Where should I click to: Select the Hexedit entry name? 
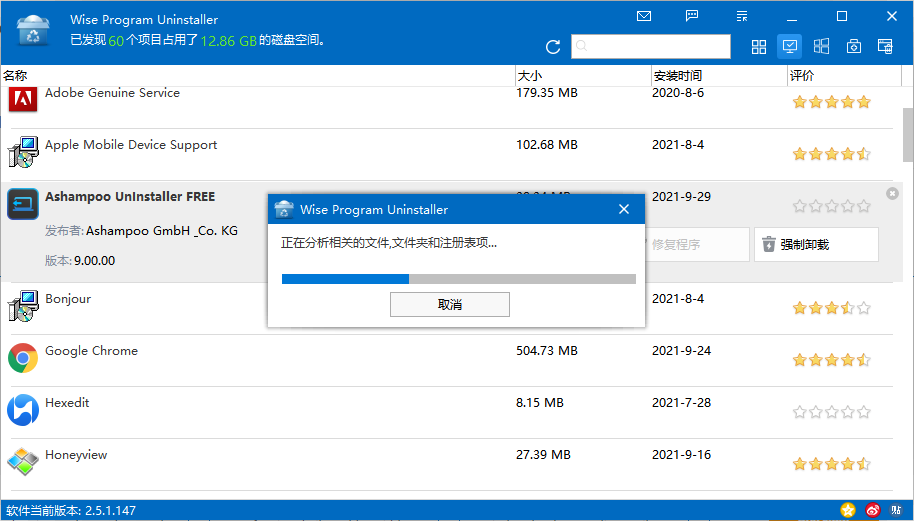click(67, 403)
